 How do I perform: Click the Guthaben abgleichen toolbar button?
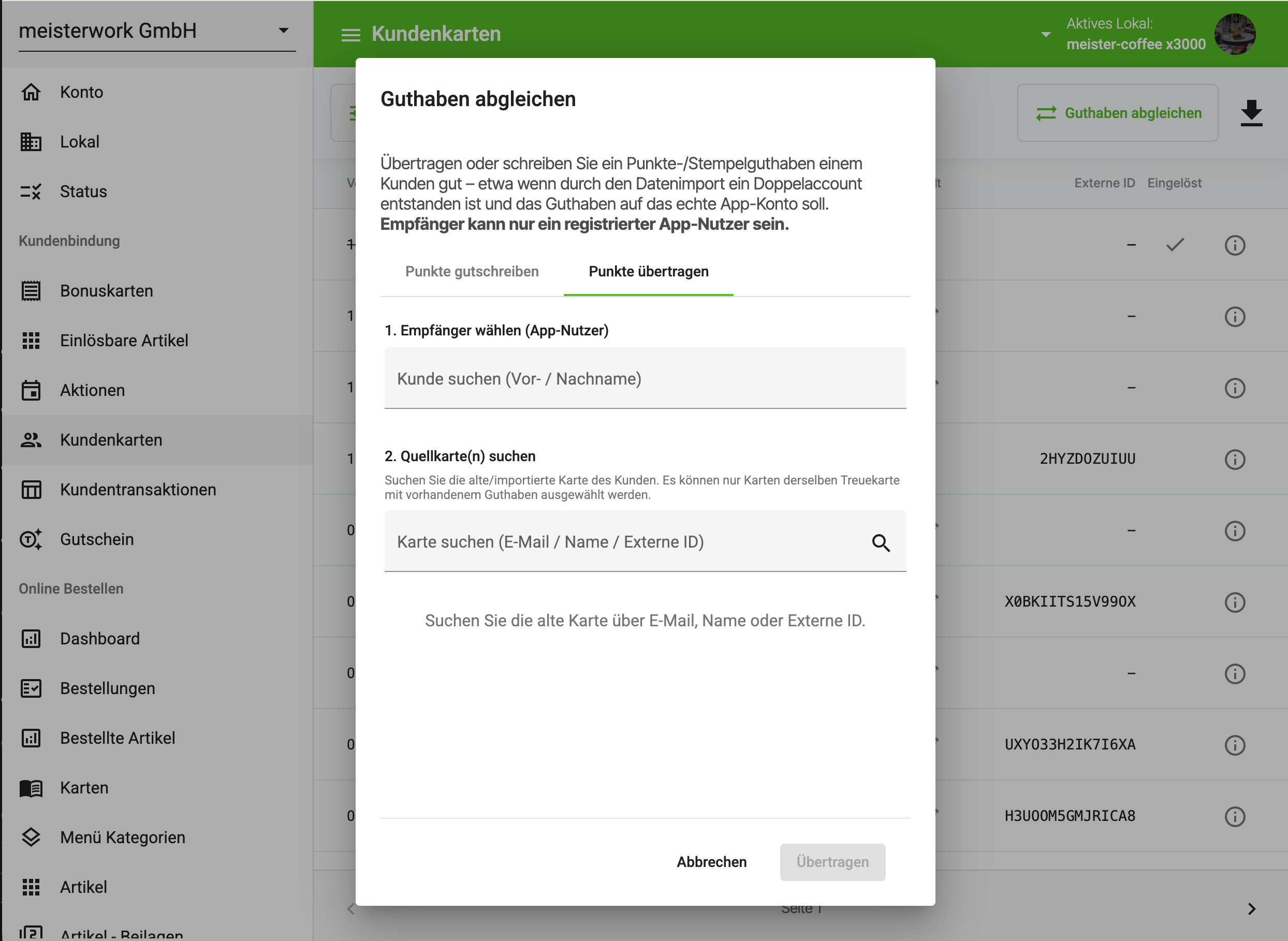(x=1118, y=113)
